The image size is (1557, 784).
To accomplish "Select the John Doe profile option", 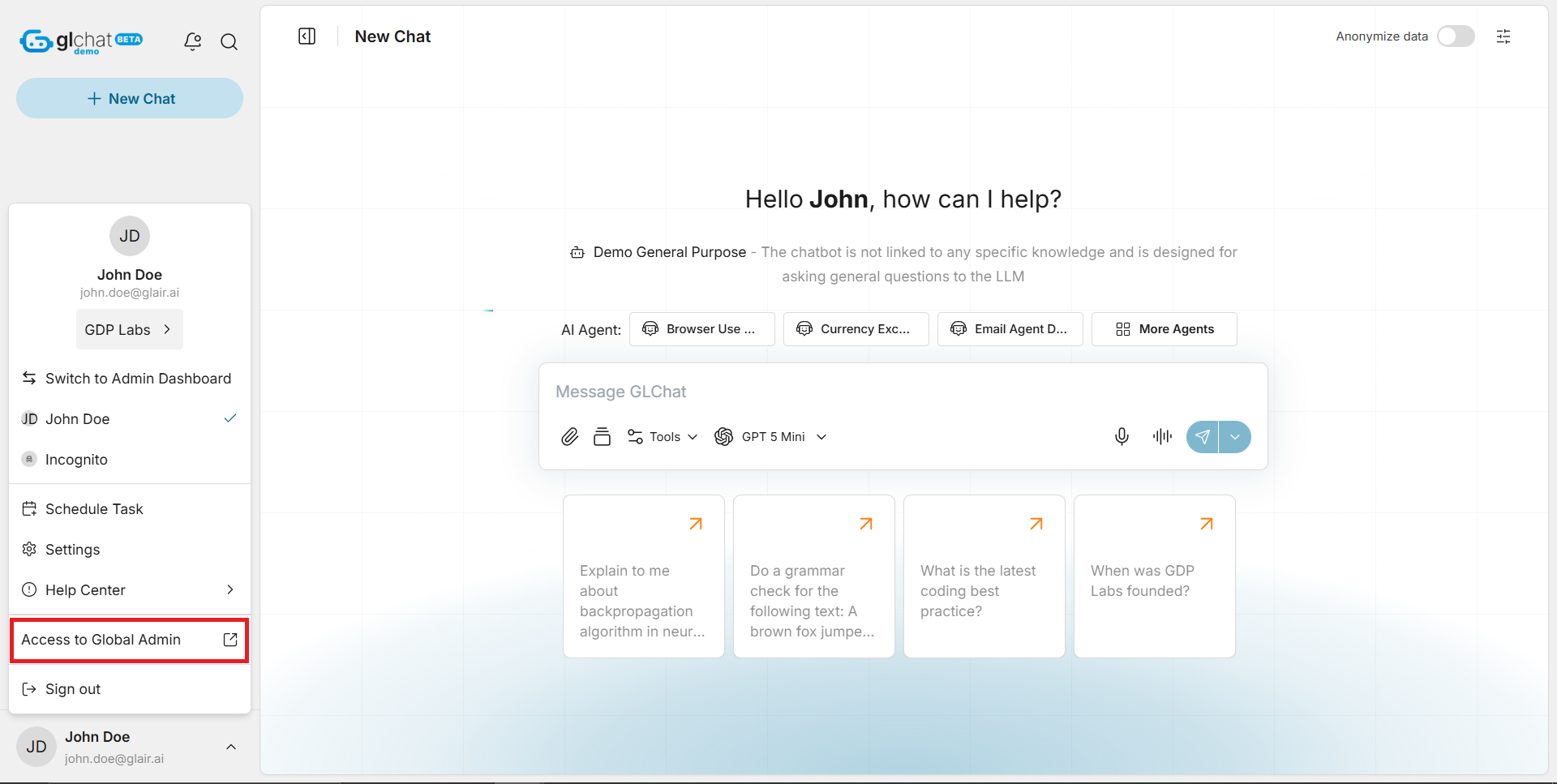I will coord(77,419).
